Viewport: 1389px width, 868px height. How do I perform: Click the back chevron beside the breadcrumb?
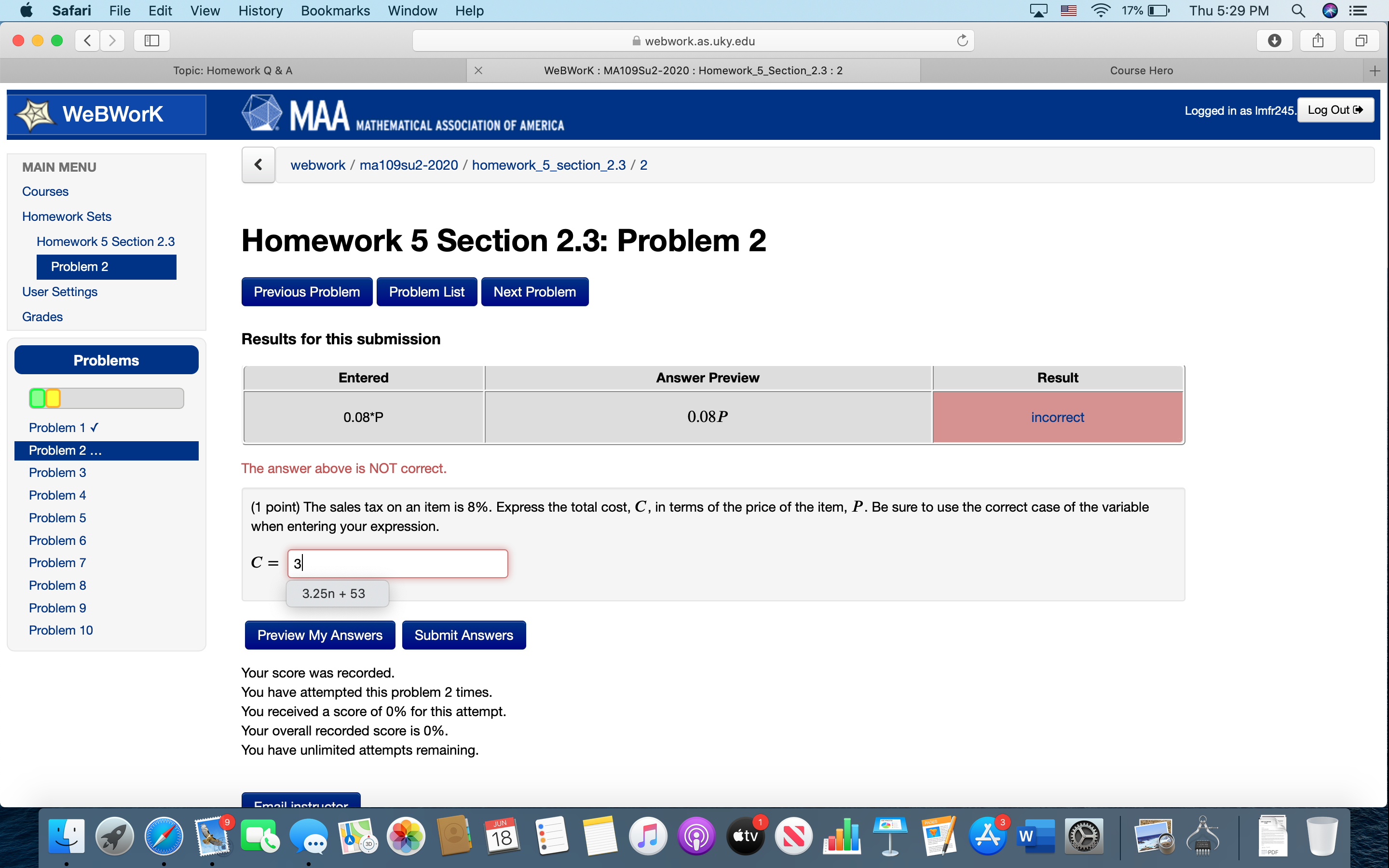(258, 165)
